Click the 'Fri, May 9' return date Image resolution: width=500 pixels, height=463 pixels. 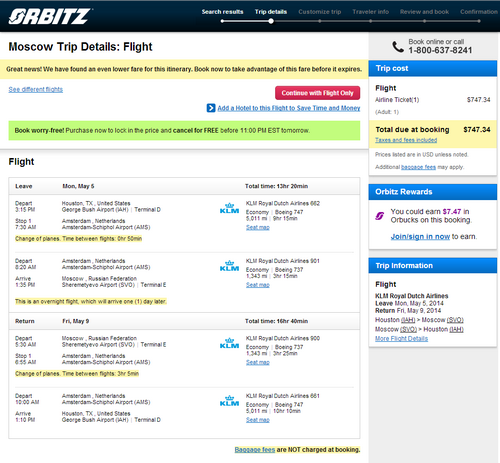[x=76, y=321]
